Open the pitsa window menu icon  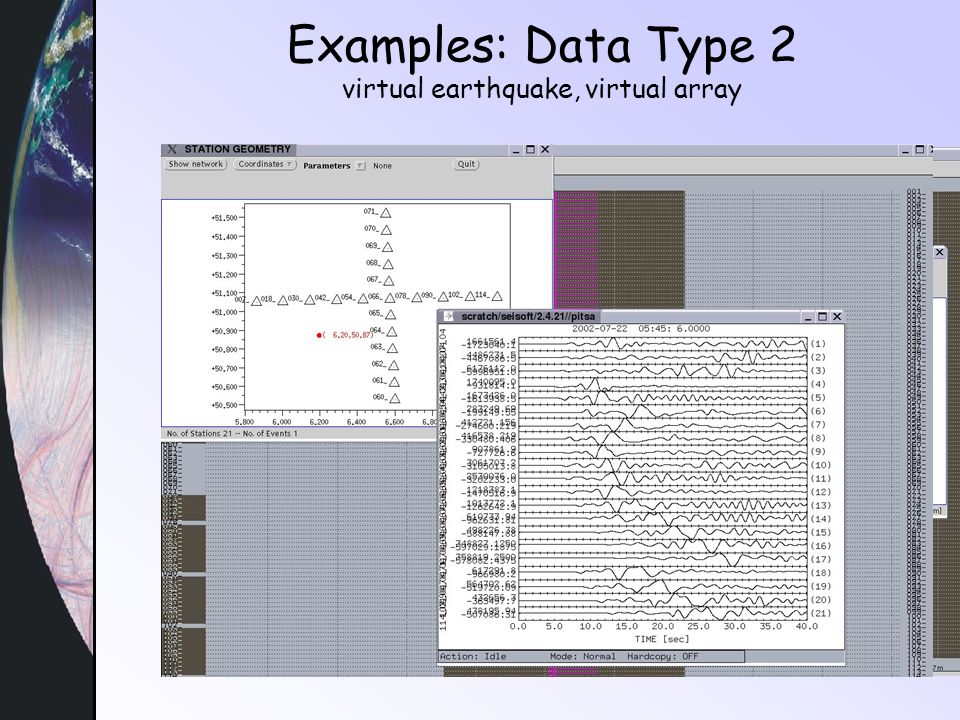[x=449, y=317]
